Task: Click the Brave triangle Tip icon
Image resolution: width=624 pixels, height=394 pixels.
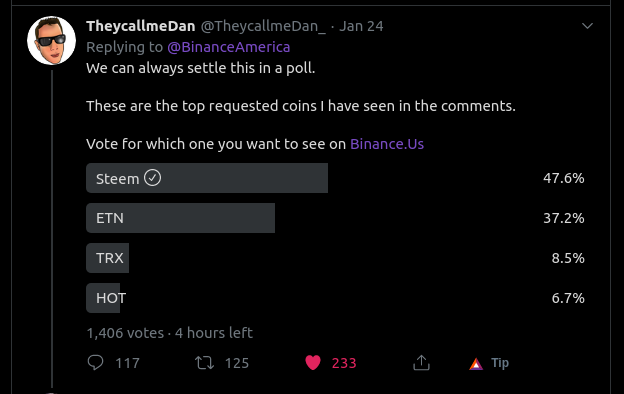Action: (476, 363)
